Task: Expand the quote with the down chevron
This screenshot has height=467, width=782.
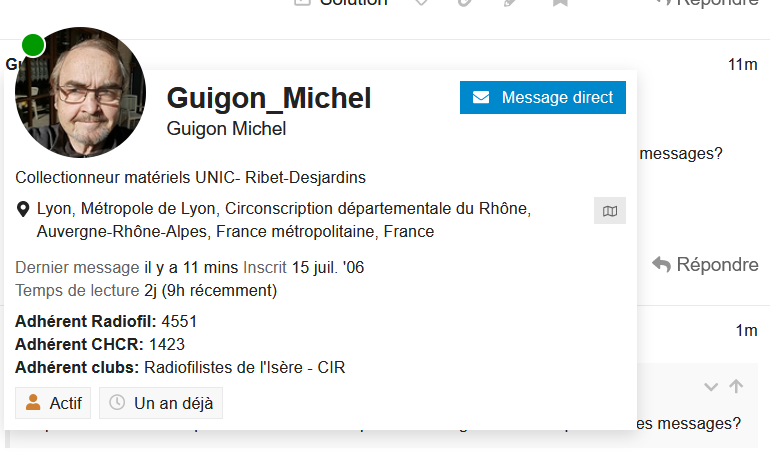Action: coord(711,386)
